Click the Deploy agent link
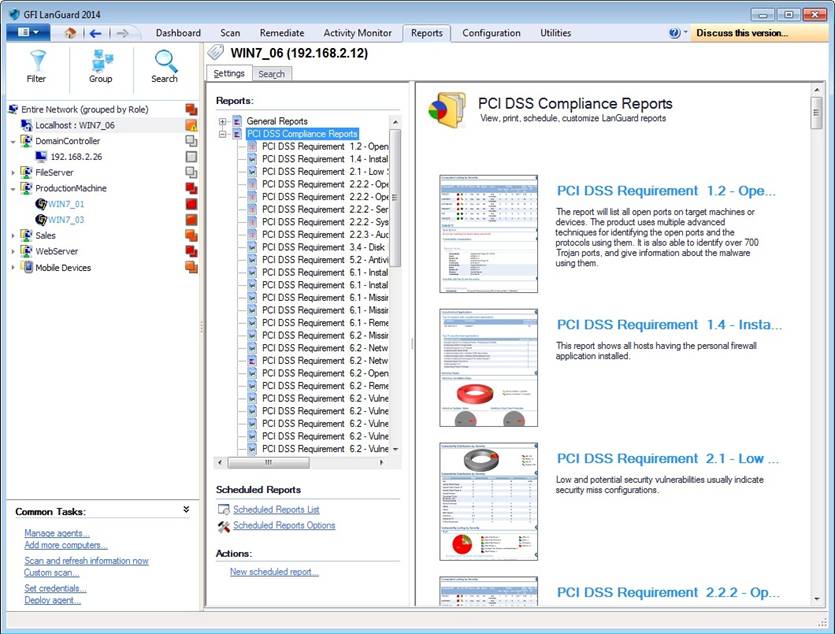This screenshot has height=634, width=835. (52, 600)
